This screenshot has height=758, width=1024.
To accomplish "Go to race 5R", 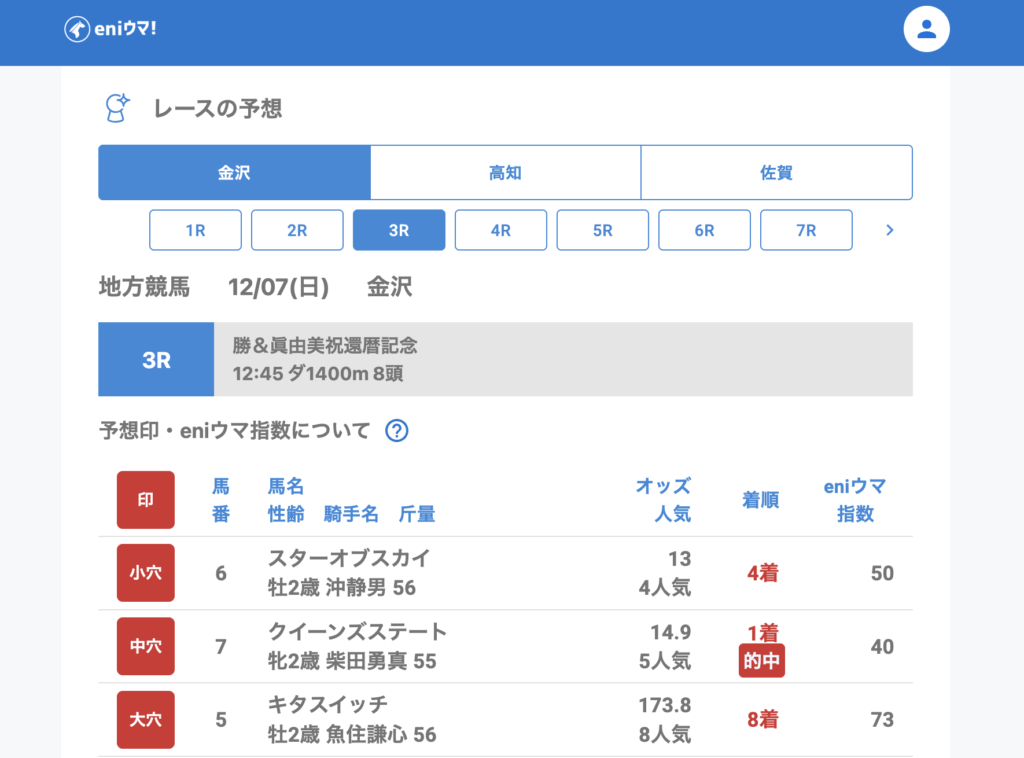I will tap(602, 230).
